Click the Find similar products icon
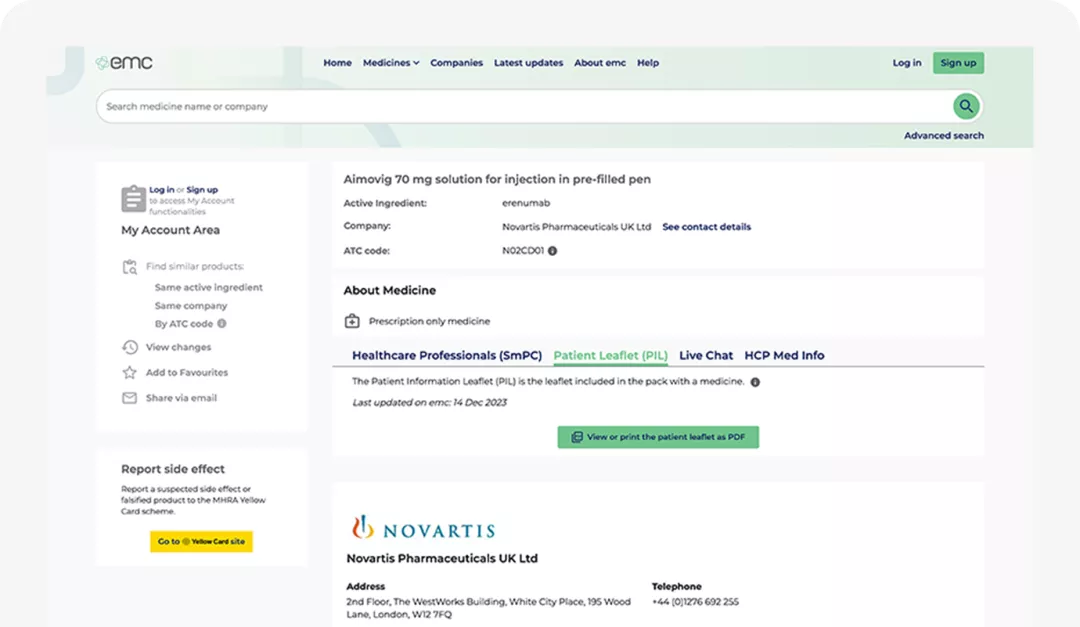The height and width of the screenshot is (627, 1080). pos(130,266)
